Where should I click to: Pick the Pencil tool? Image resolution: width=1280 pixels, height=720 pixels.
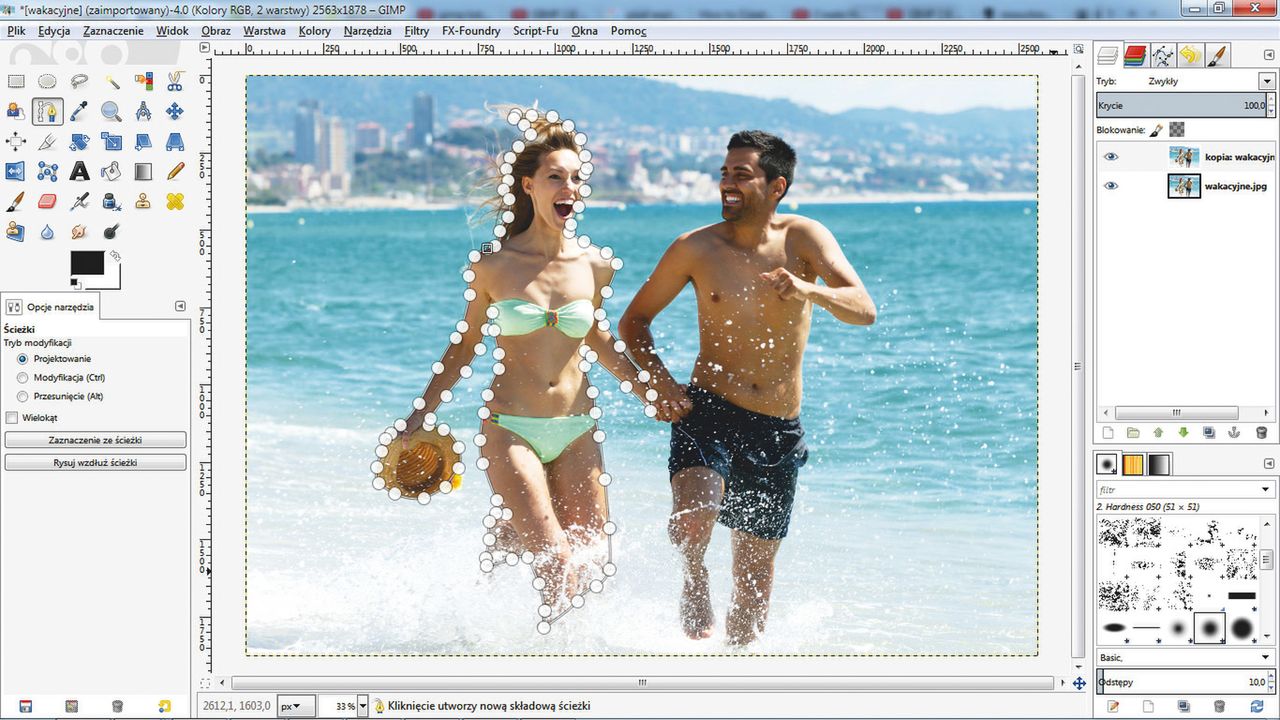point(175,171)
